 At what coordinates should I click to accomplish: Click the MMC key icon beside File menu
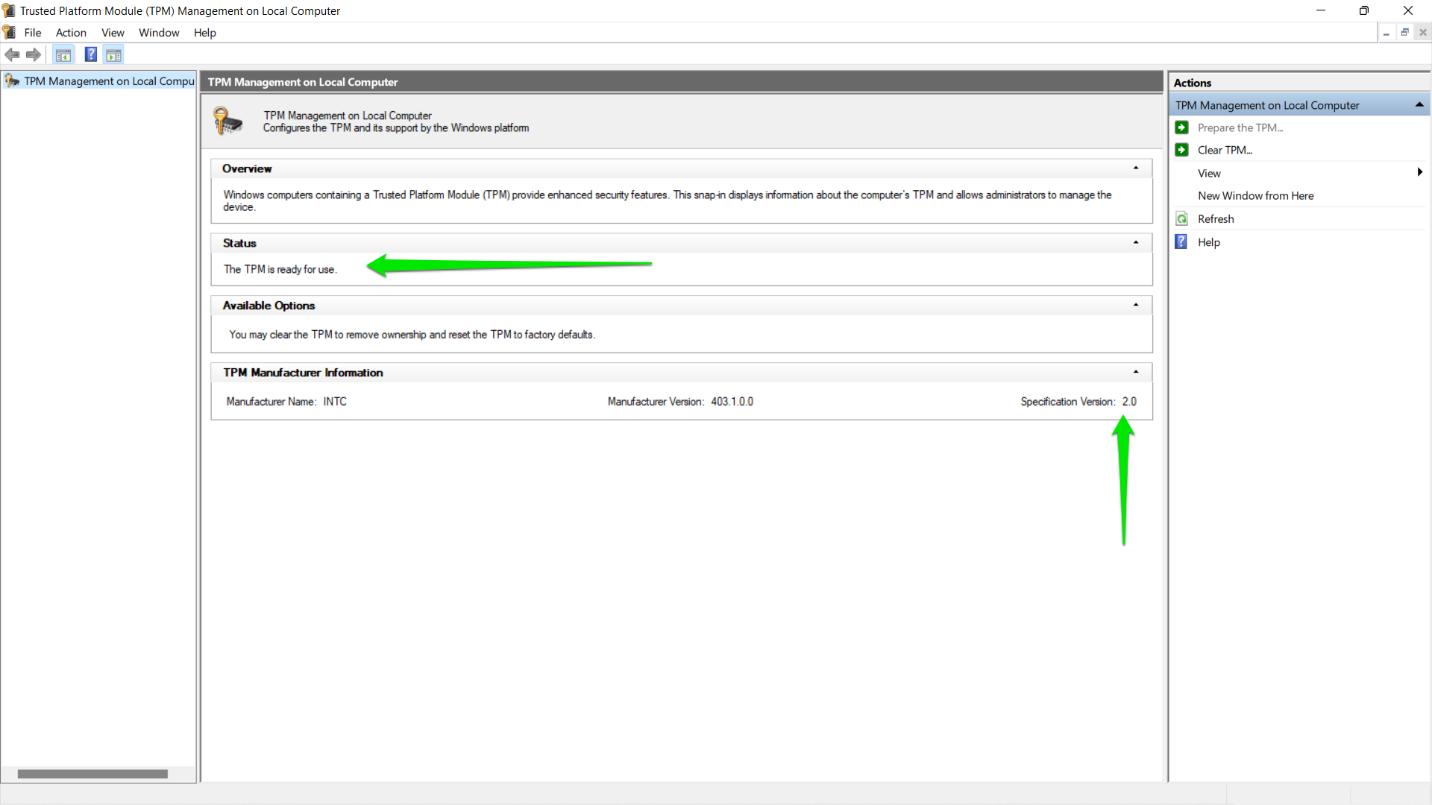coord(9,32)
